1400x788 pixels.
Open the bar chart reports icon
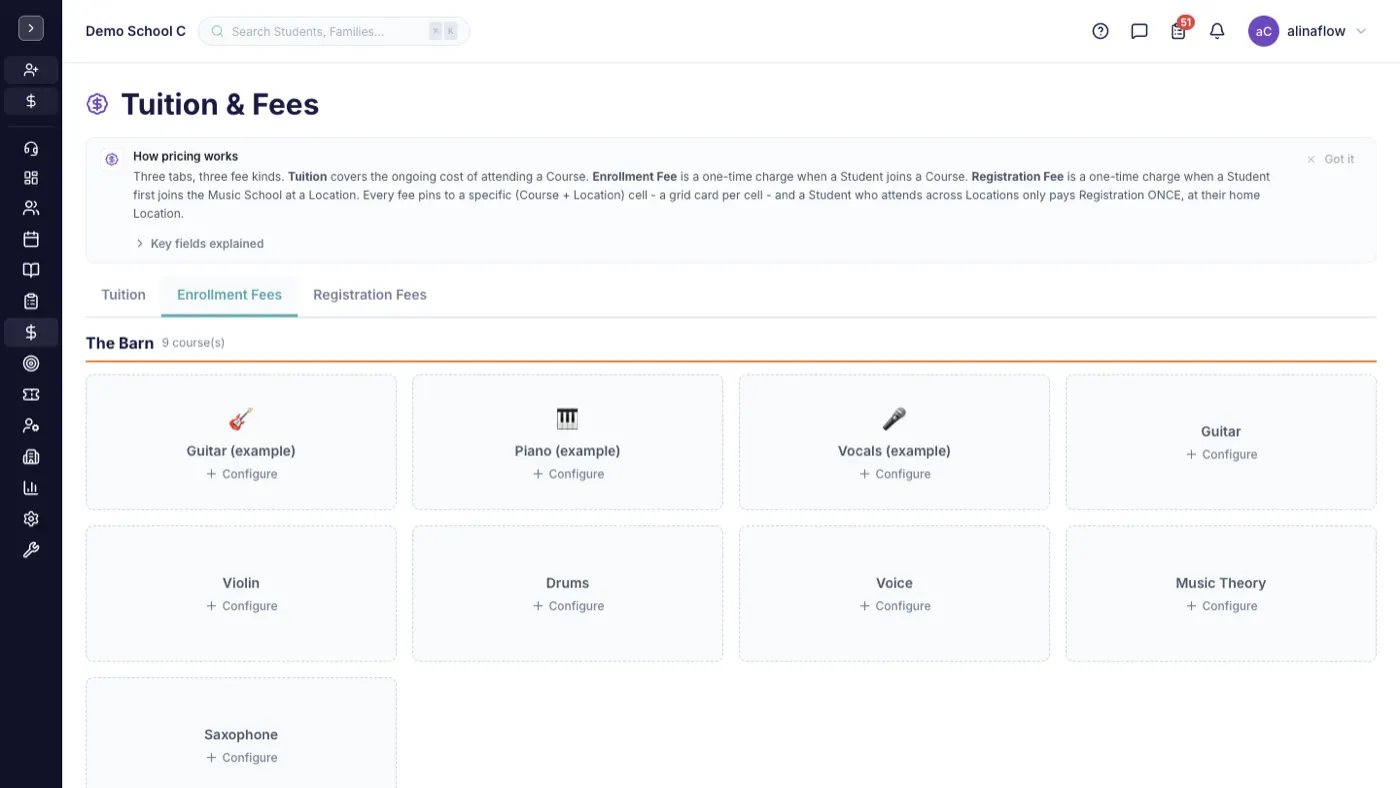(31, 488)
